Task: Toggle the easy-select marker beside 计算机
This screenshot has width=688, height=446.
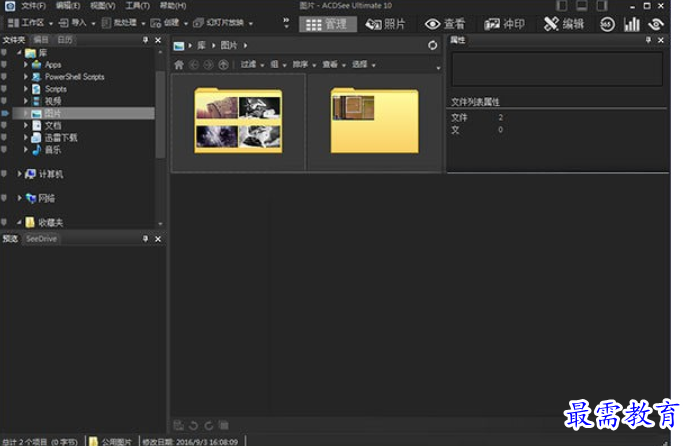Action: pos(4,174)
